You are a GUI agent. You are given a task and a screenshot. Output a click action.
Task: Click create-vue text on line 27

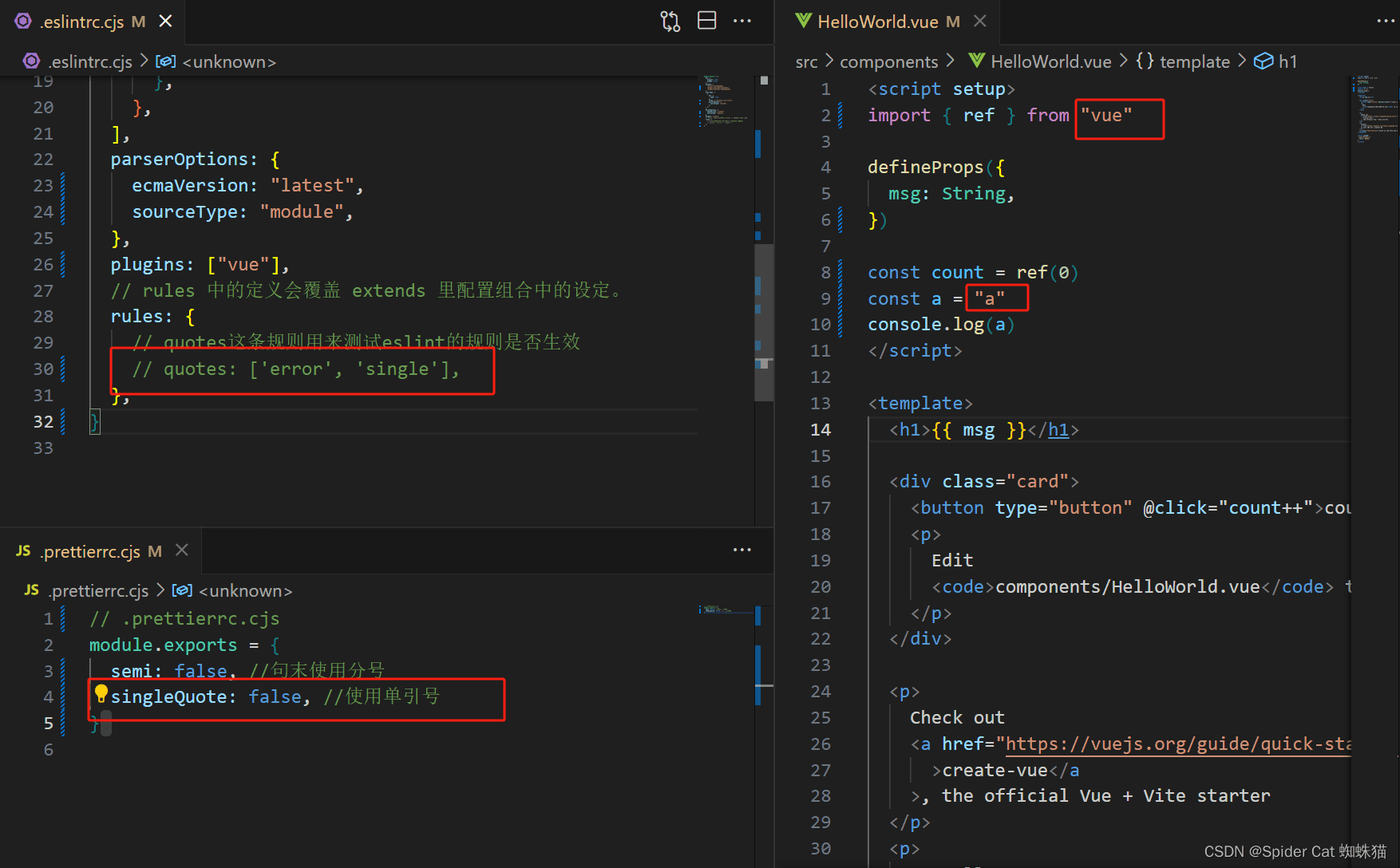(995, 771)
